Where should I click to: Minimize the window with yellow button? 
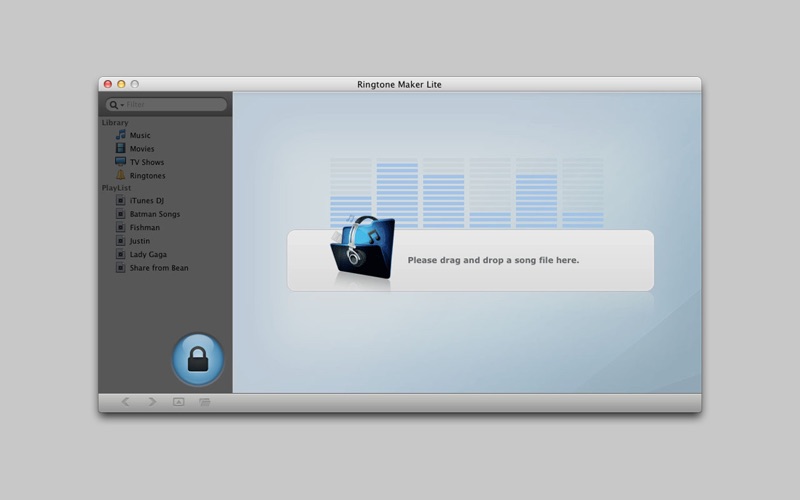[121, 84]
